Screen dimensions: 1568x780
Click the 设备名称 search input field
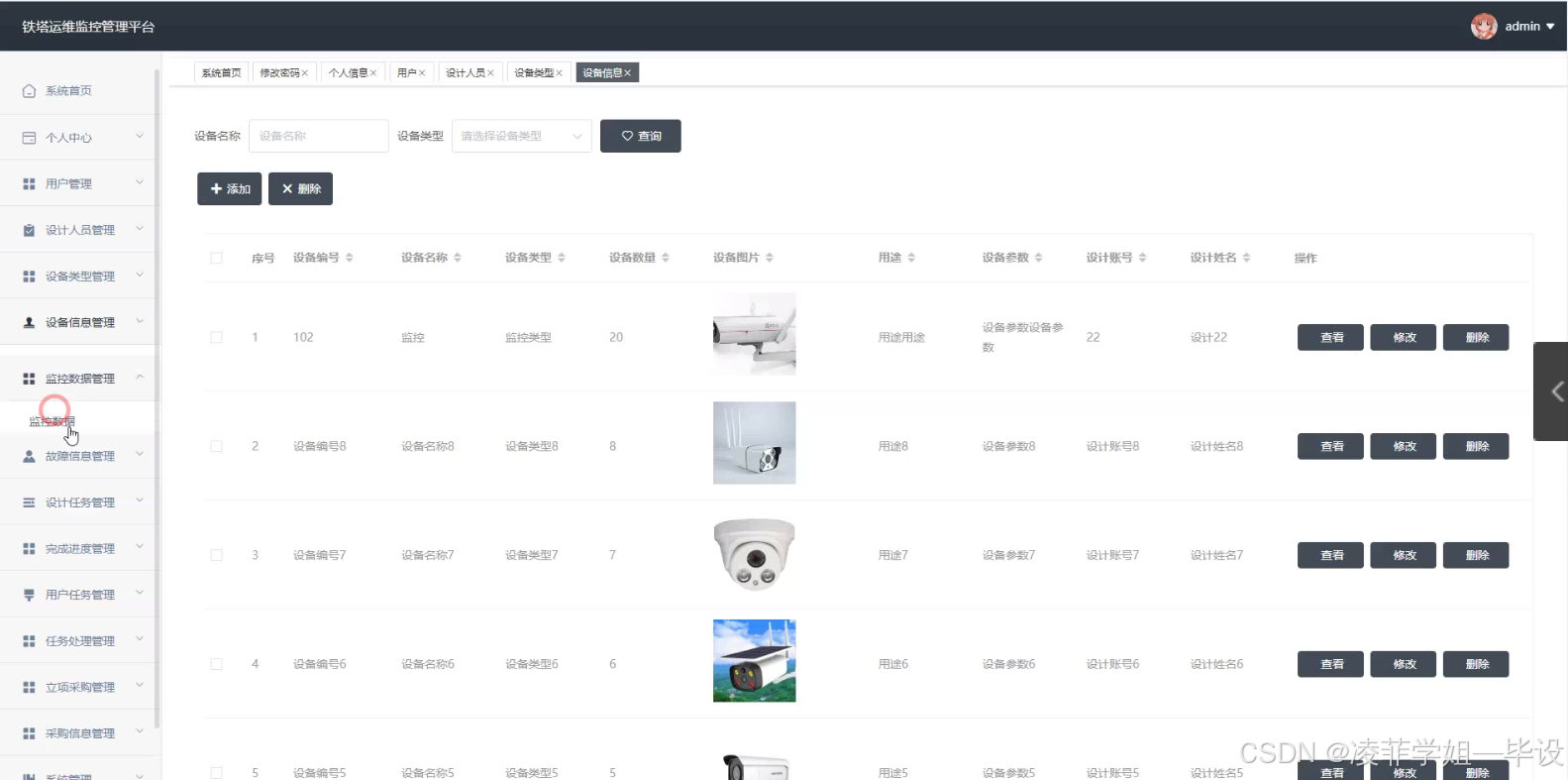[x=318, y=136]
